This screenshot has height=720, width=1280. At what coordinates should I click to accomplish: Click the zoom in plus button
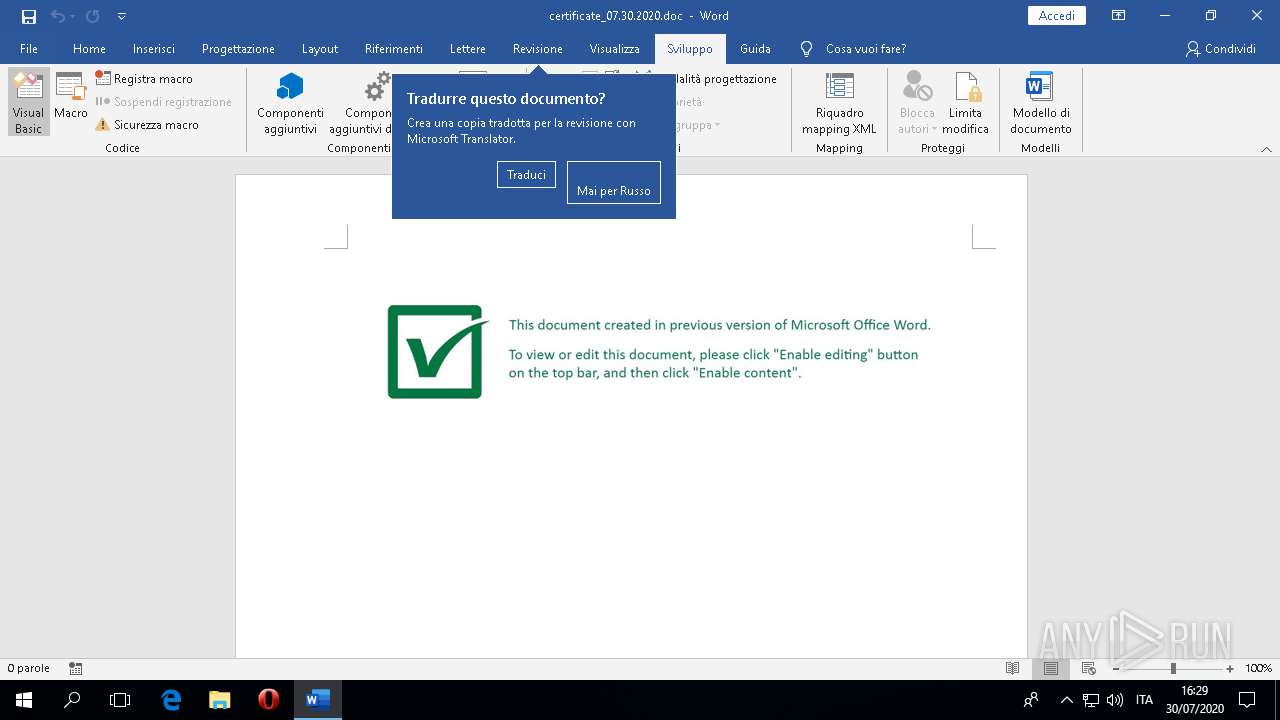pyautogui.click(x=1230, y=668)
